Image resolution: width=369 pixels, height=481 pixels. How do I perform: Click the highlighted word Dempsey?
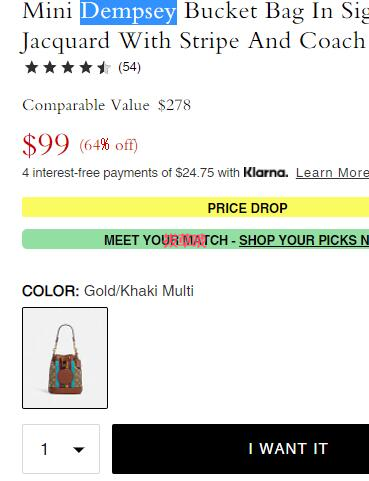coord(128,12)
